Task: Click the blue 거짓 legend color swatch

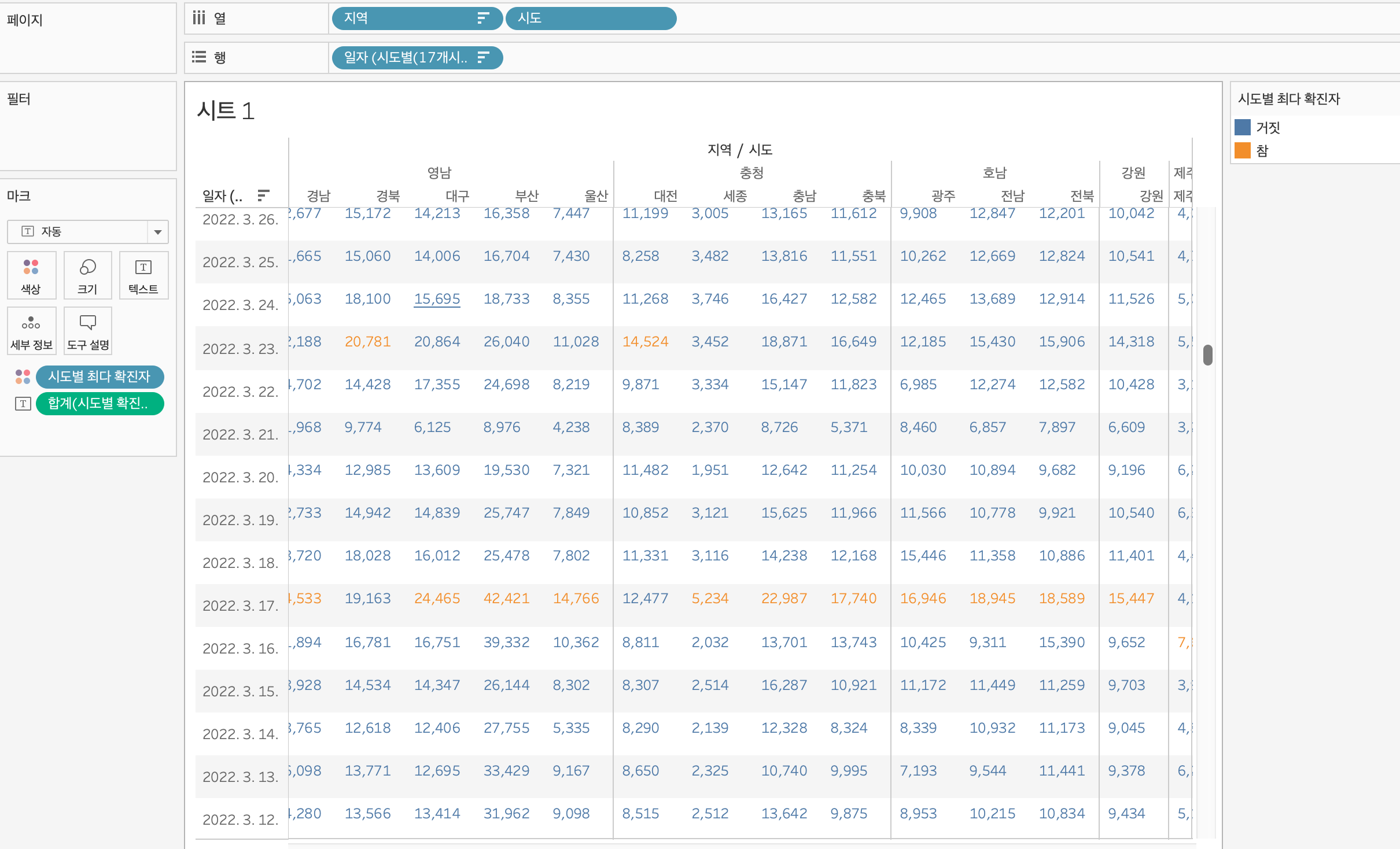Action: click(x=1242, y=127)
